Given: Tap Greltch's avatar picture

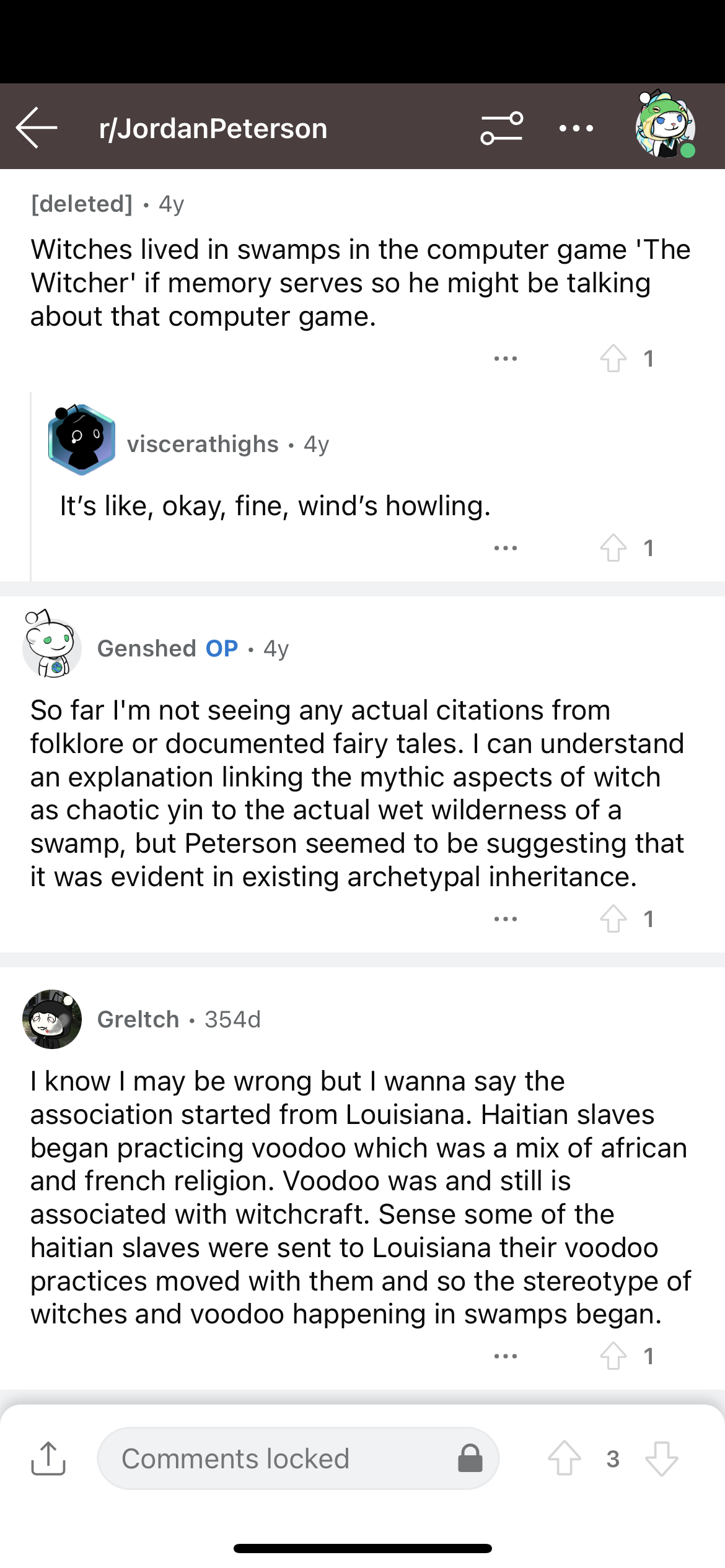Looking at the screenshot, I should pyautogui.click(x=52, y=1019).
